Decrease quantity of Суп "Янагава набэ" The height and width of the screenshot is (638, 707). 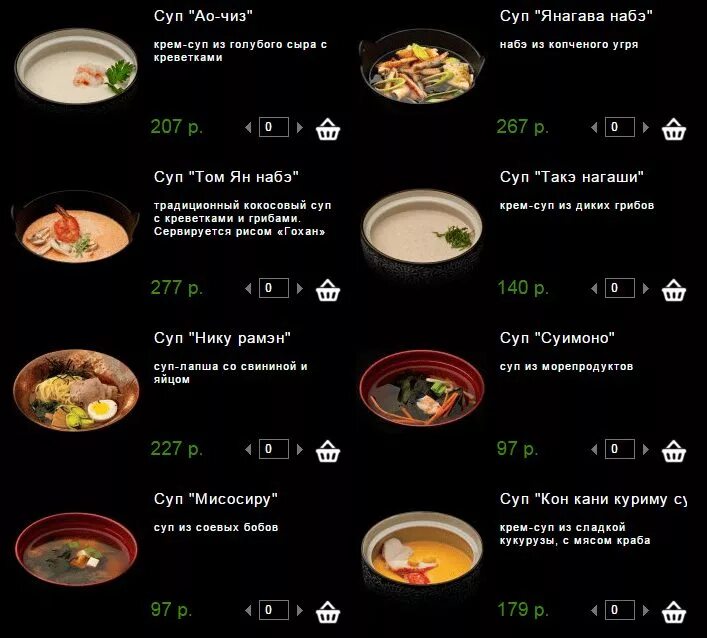pyautogui.click(x=594, y=128)
